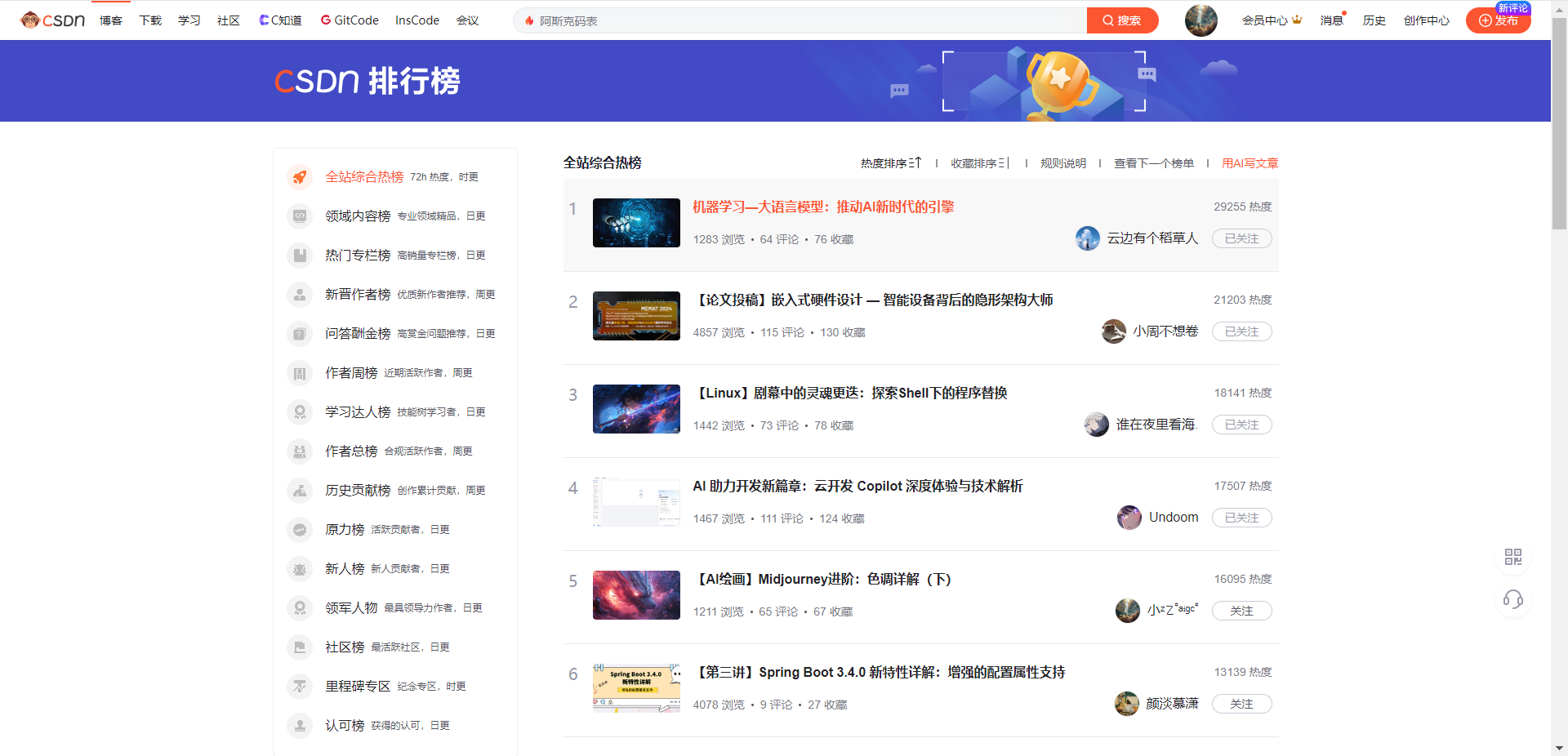The width and height of the screenshot is (1568, 756).
Task: Click the 认可榜 sidebar icon
Action: point(300,726)
